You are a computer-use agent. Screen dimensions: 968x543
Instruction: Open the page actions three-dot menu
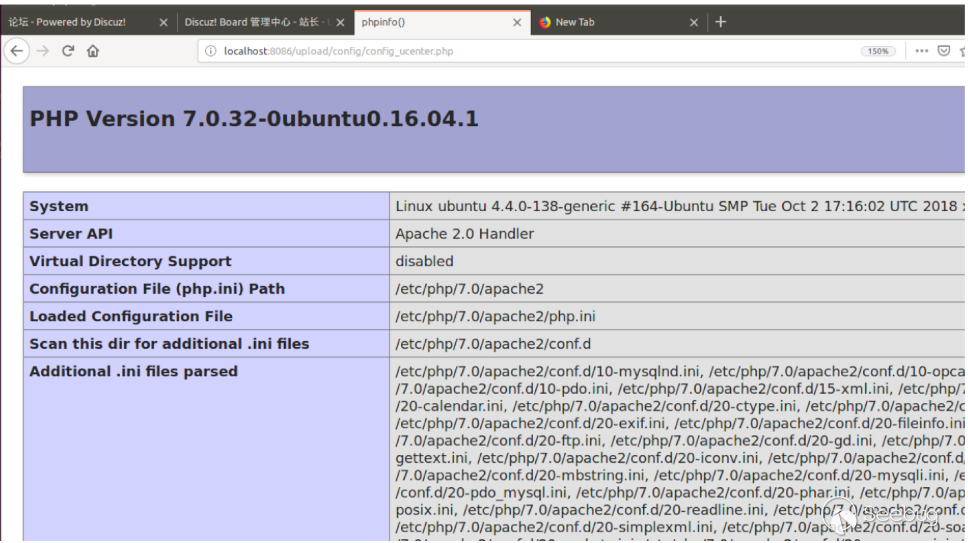[x=921, y=51]
